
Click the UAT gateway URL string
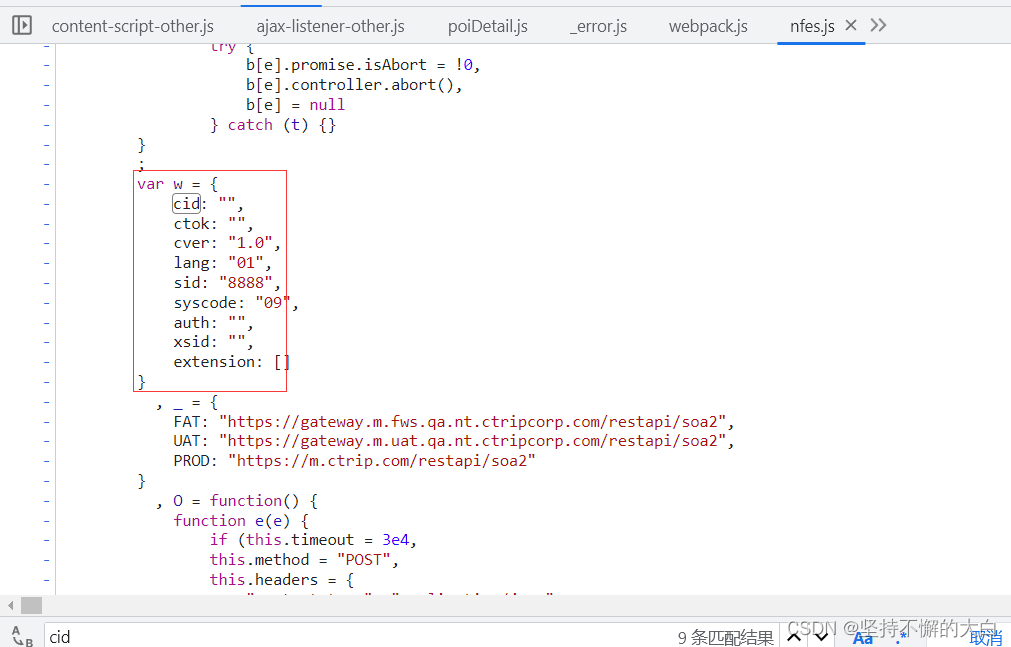point(472,441)
